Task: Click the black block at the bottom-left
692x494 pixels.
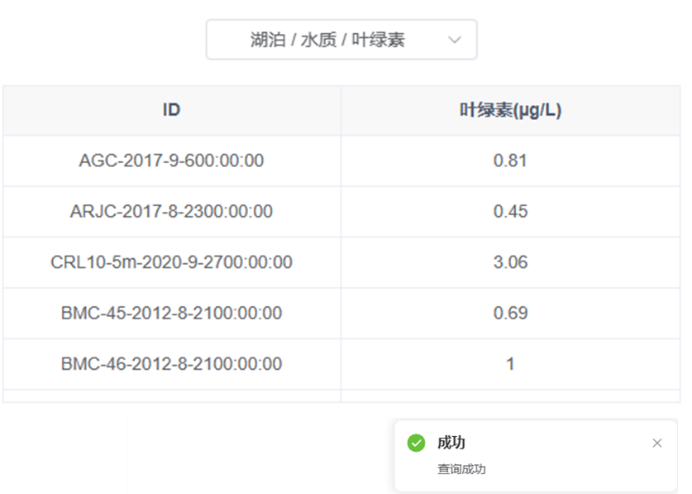Action: [63, 451]
